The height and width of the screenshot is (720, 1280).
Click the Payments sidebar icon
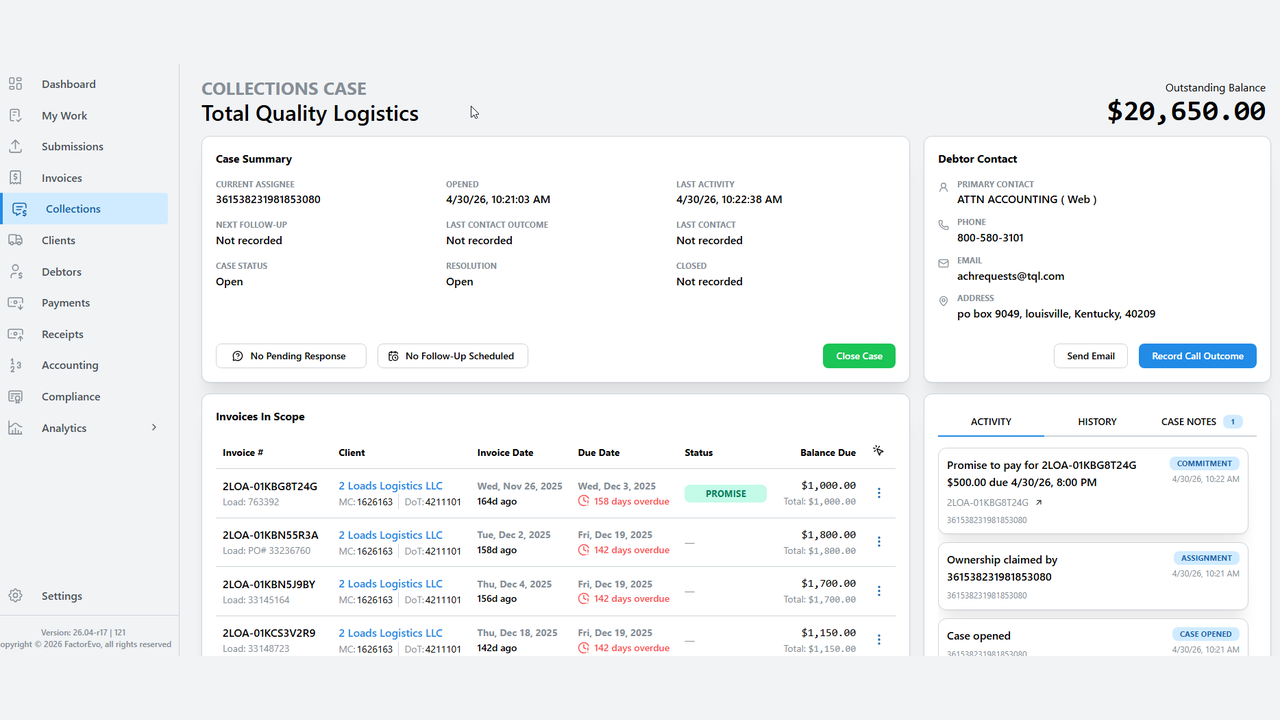click(x=15, y=302)
